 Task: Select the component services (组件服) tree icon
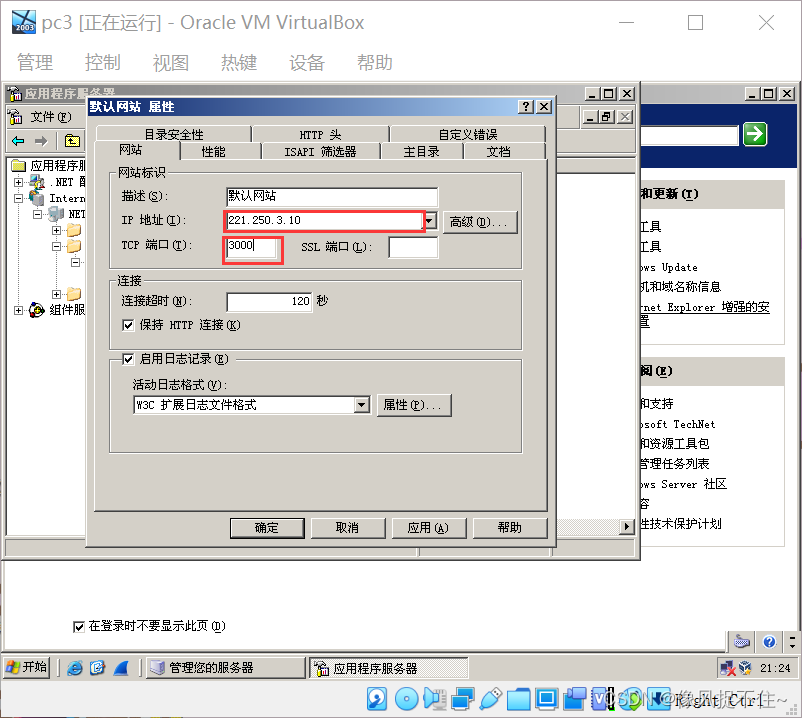click(37, 310)
